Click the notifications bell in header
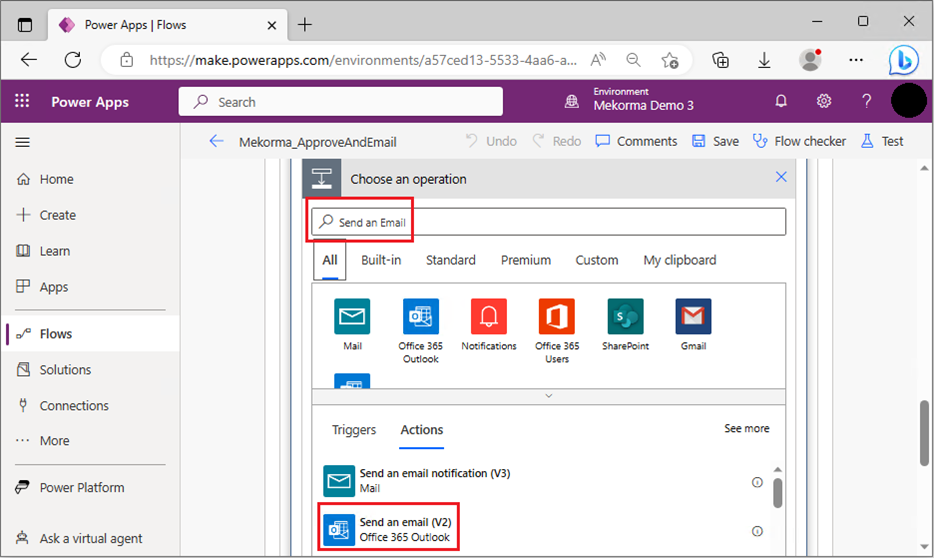Image resolution: width=934 pixels, height=558 pixels. click(x=781, y=101)
